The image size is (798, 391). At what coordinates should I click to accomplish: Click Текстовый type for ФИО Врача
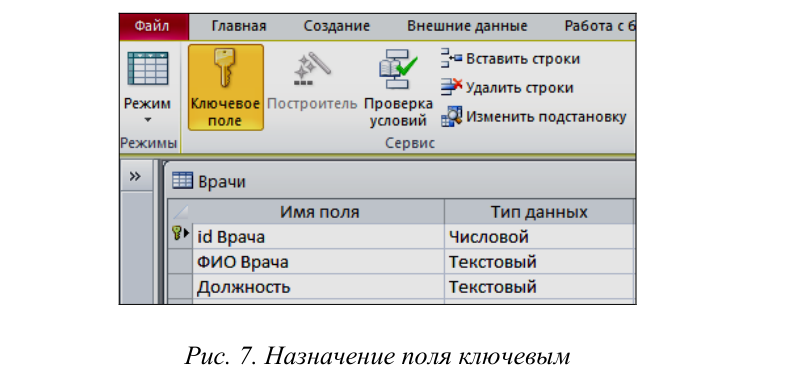(x=539, y=262)
